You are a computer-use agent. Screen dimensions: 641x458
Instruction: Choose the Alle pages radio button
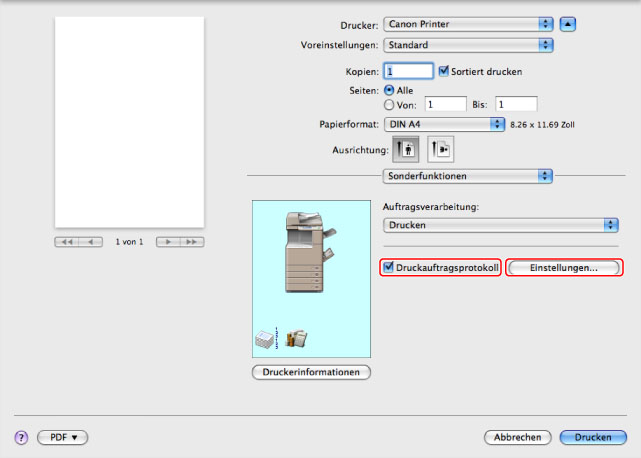[390, 89]
